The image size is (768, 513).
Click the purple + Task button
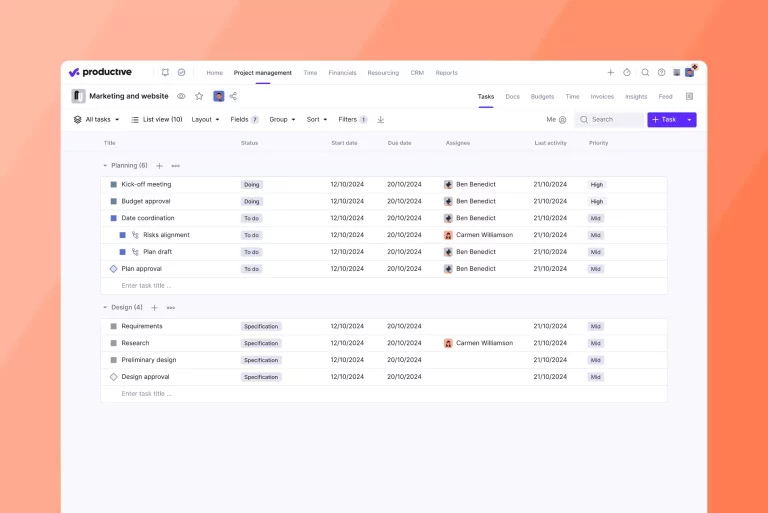(x=664, y=119)
